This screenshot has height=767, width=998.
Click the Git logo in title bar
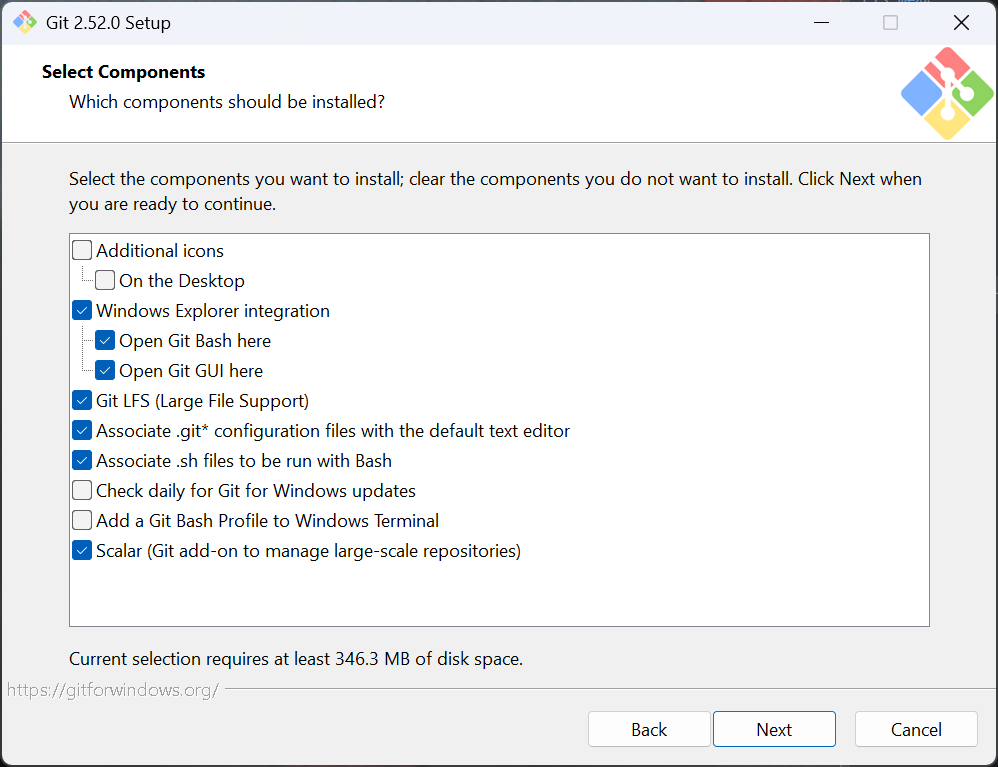pyautogui.click(x=24, y=22)
